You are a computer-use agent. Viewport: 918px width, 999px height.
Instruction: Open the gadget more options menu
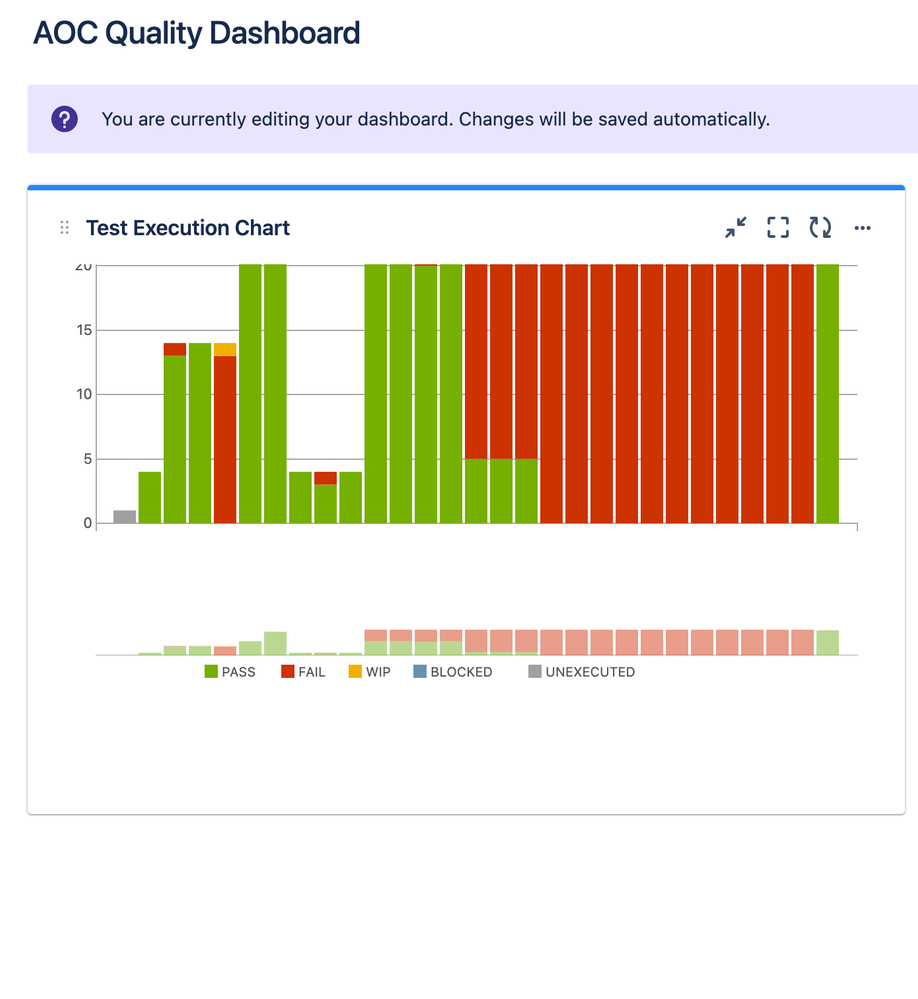(863, 227)
